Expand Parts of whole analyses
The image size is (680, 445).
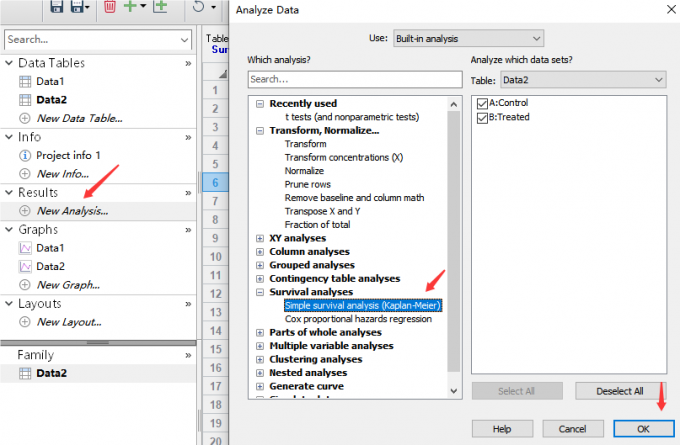pyautogui.click(x=260, y=333)
